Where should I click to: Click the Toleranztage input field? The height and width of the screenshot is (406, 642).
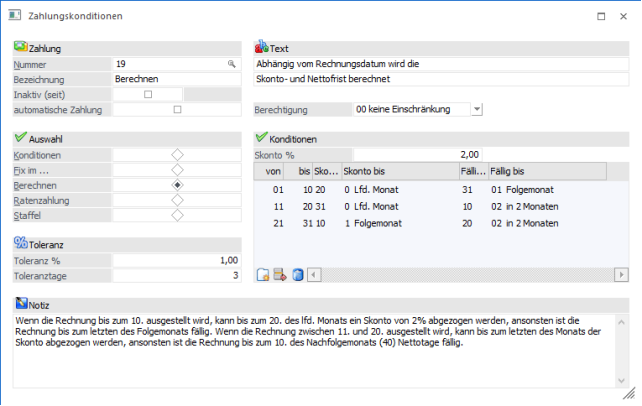click(x=177, y=275)
